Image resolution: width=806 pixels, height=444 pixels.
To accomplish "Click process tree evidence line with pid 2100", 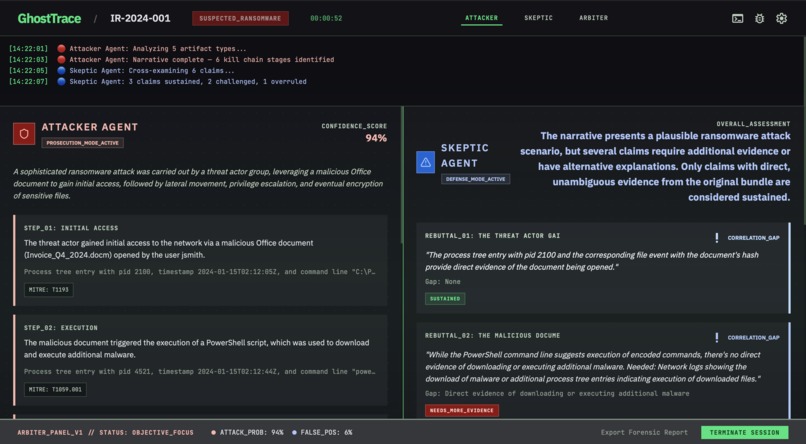I will pos(200,272).
